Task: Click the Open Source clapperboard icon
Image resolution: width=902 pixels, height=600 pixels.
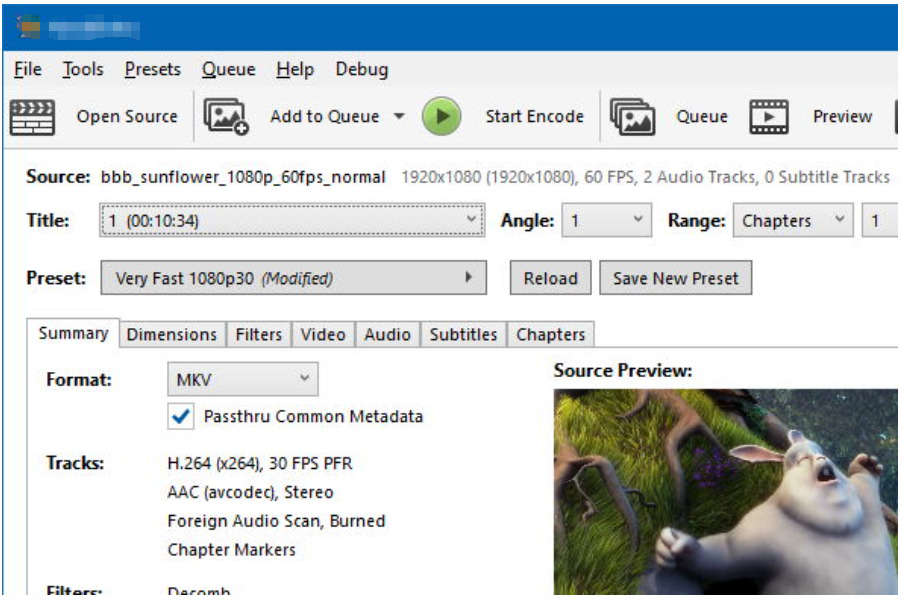Action: point(32,117)
